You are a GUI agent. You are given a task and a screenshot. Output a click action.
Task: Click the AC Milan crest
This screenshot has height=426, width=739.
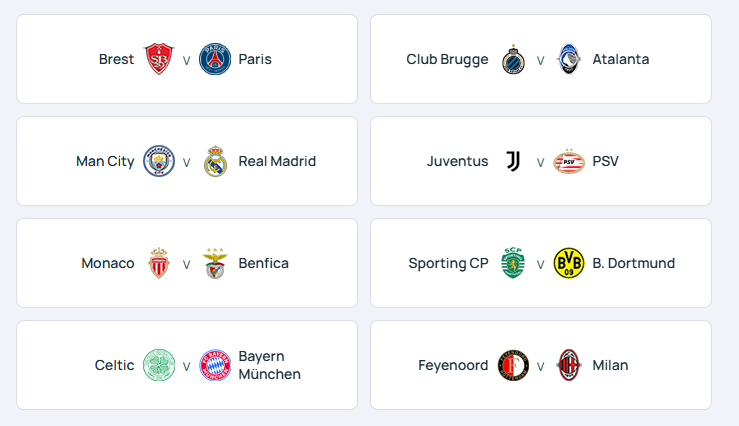pyautogui.click(x=569, y=365)
